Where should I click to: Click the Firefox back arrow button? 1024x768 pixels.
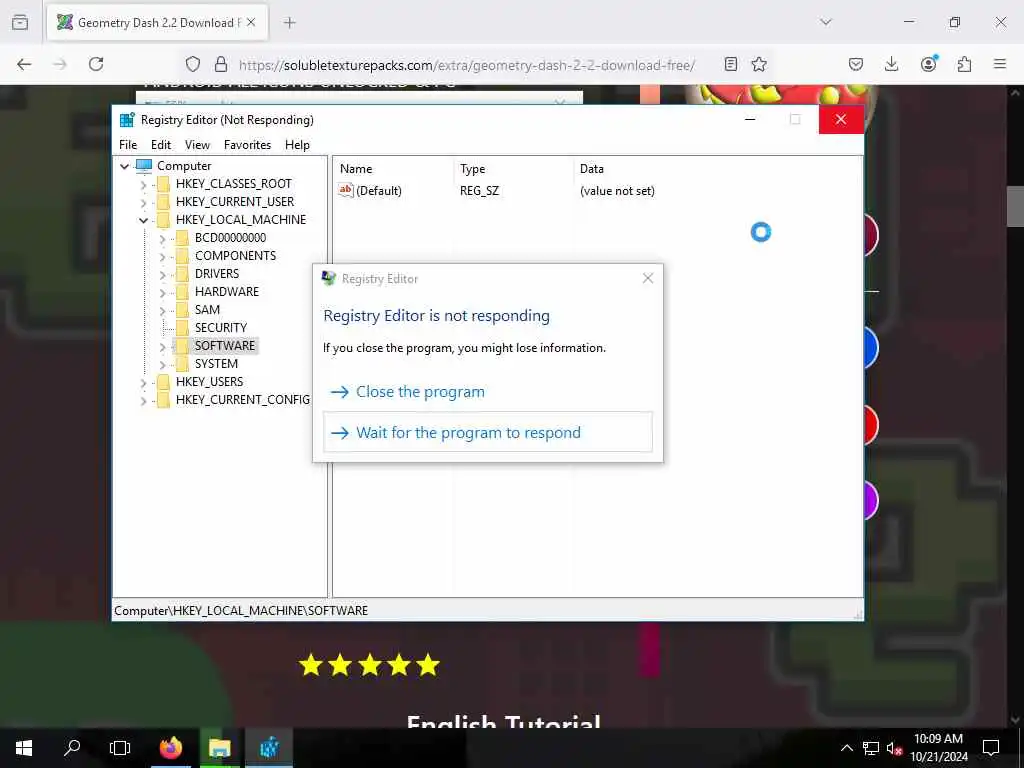click(x=24, y=64)
